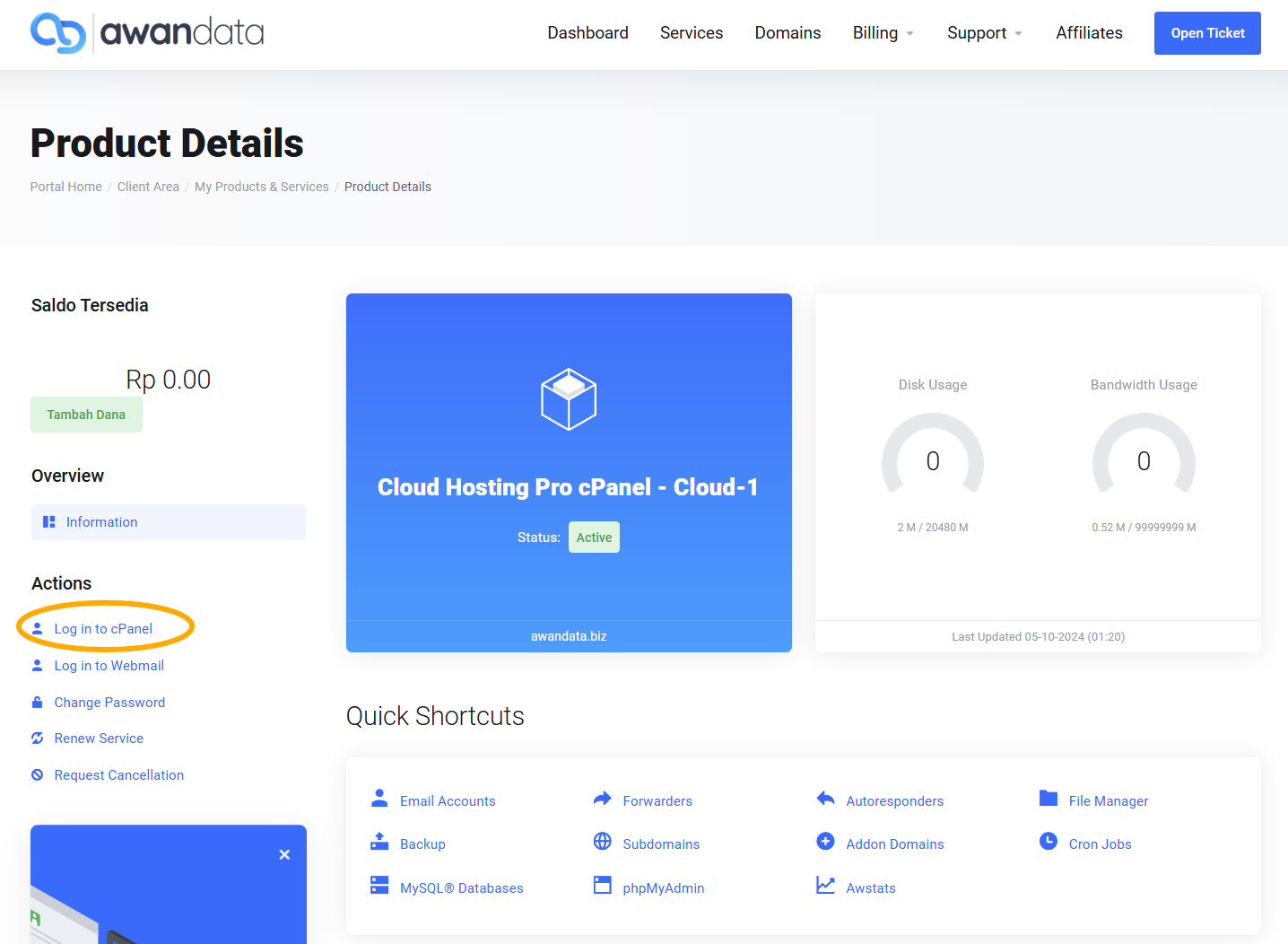Click the Subdomains globe icon

(x=603, y=842)
